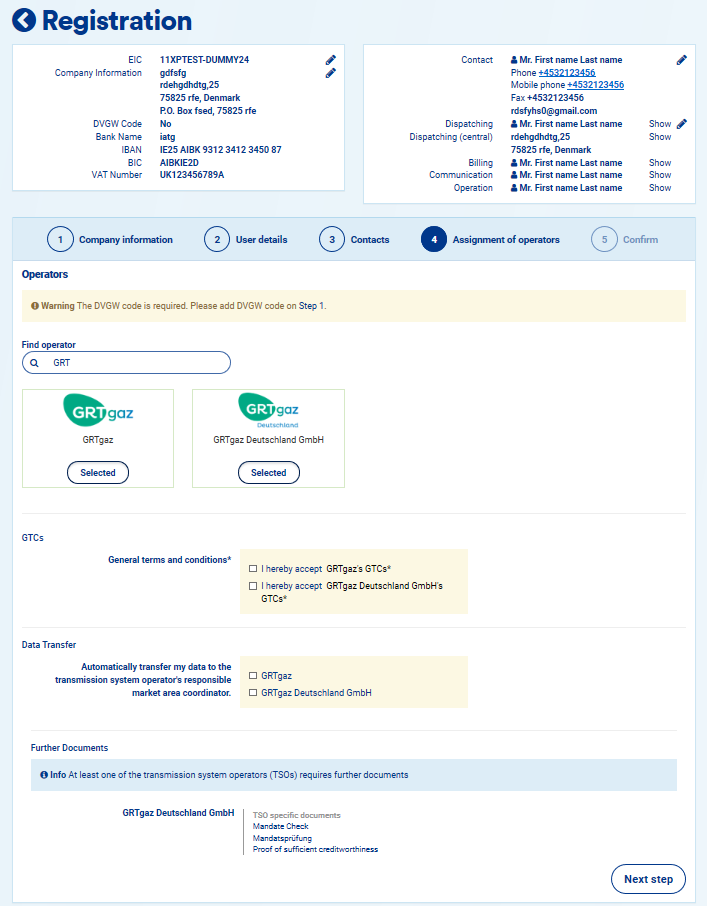
Task: Click the email rdsfyhs0@gmail.com
Action: (x=554, y=111)
